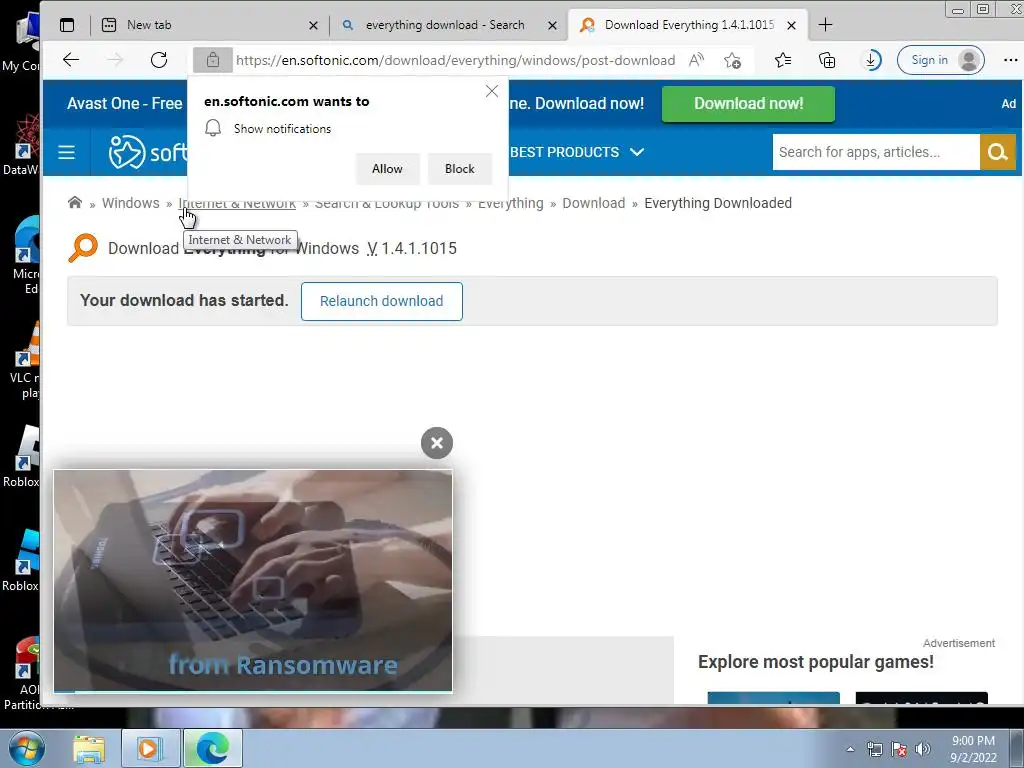Open the tab actions menu icon
Image resolution: width=1024 pixels, height=768 pixels.
pyautogui.click(x=67, y=25)
